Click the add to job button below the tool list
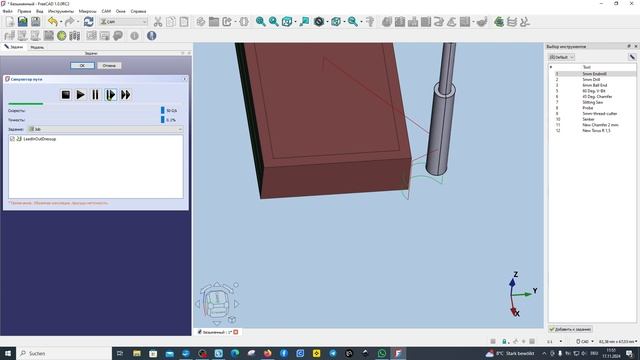This screenshot has width=640, height=360. [x=570, y=329]
